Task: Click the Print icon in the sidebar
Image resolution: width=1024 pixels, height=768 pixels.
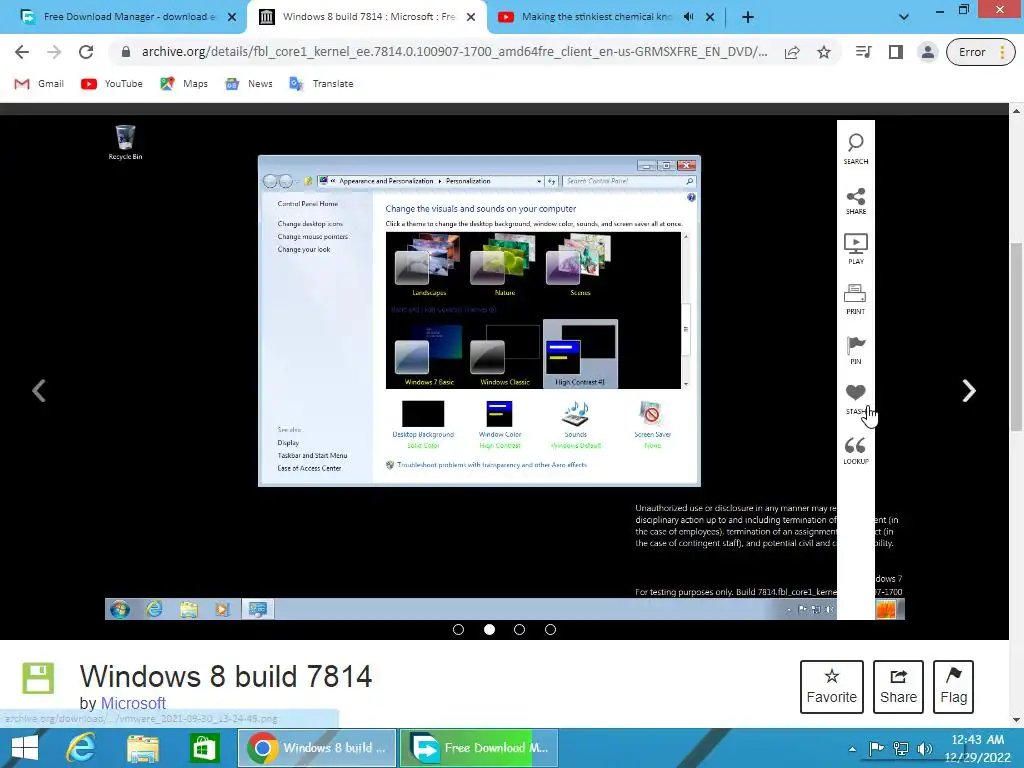Action: pyautogui.click(x=856, y=299)
